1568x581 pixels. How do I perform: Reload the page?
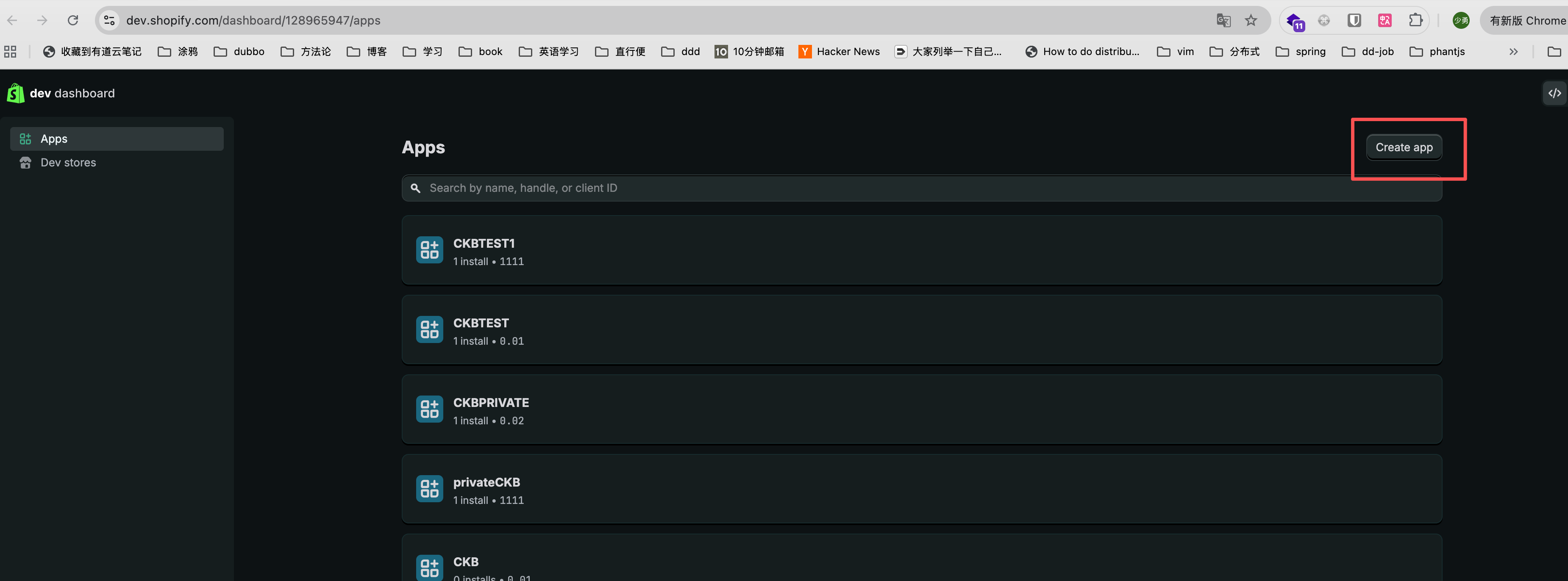click(x=73, y=21)
